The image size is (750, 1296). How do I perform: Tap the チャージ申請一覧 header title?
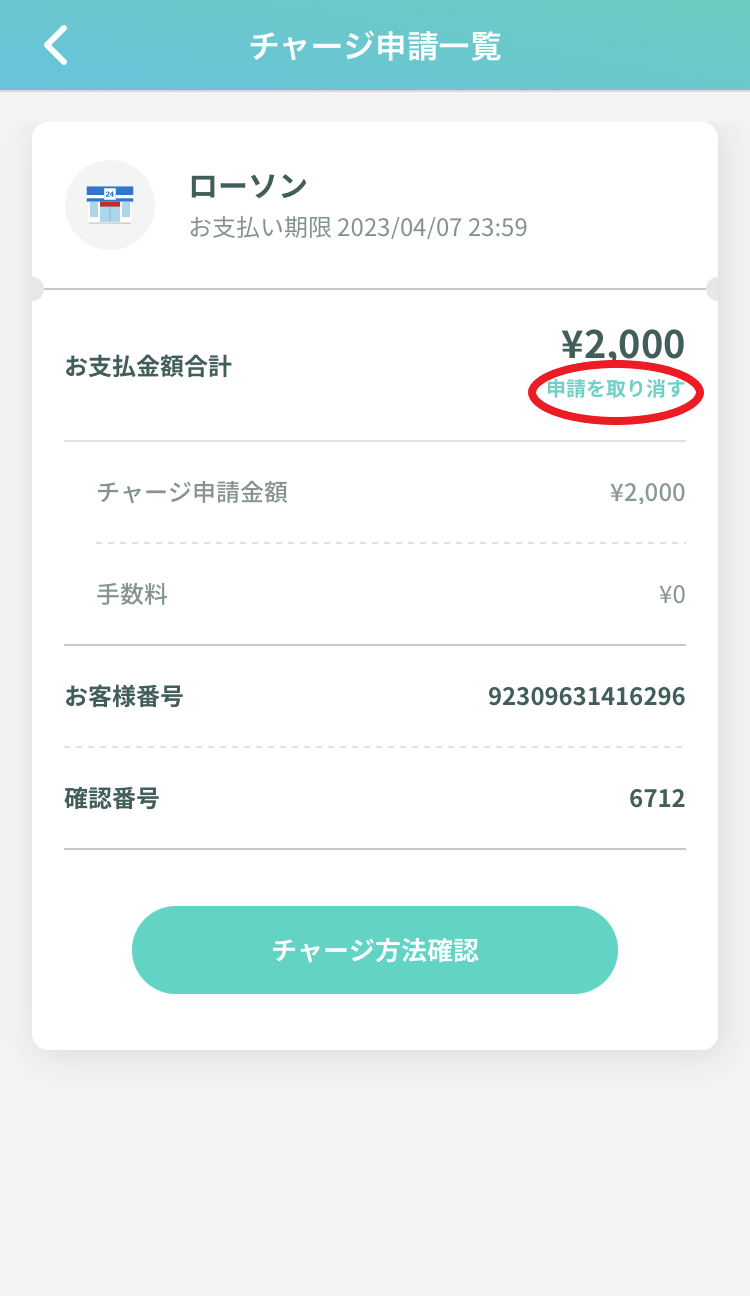point(375,46)
